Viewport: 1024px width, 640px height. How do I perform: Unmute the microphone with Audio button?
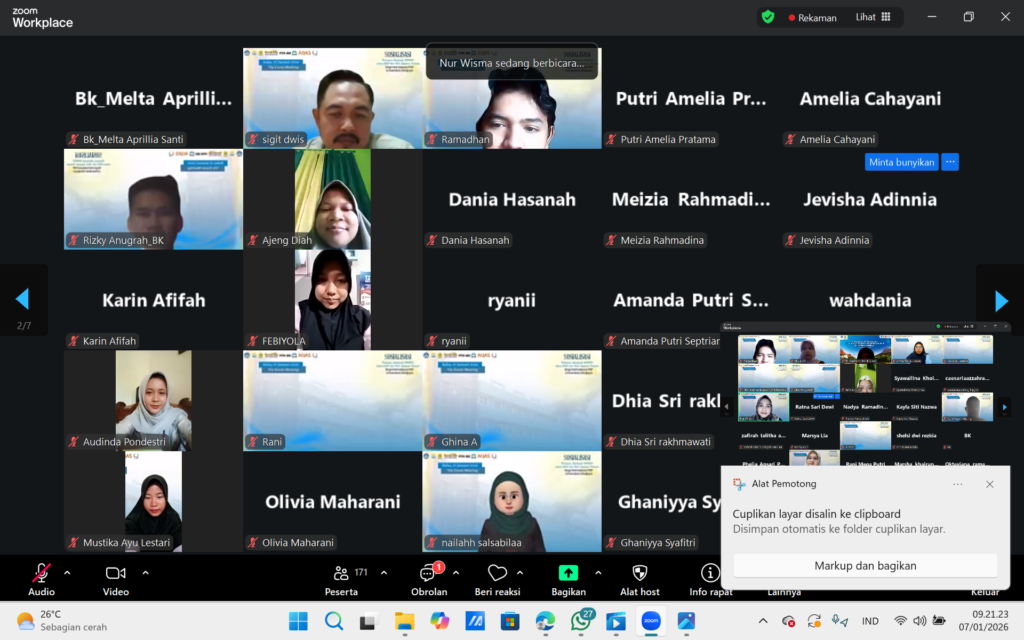tap(41, 574)
